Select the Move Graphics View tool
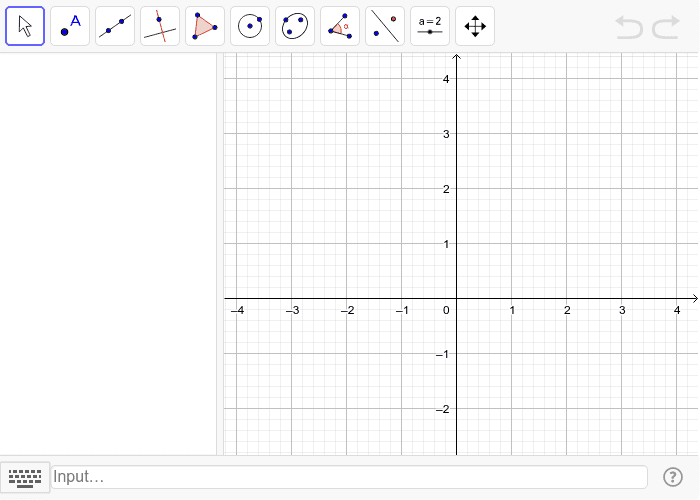This screenshot has height=500, width=700. [x=475, y=26]
